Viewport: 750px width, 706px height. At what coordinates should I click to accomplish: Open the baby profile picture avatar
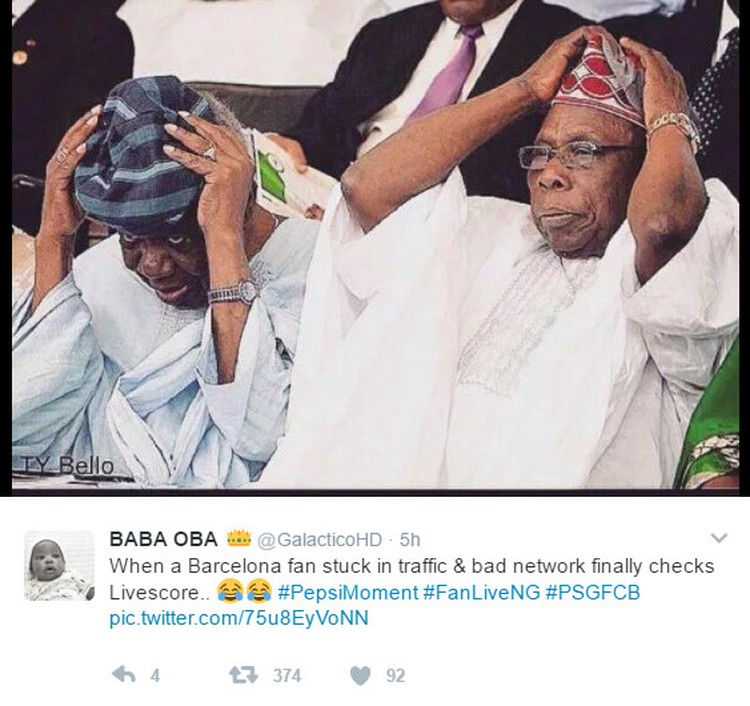[x=60, y=565]
